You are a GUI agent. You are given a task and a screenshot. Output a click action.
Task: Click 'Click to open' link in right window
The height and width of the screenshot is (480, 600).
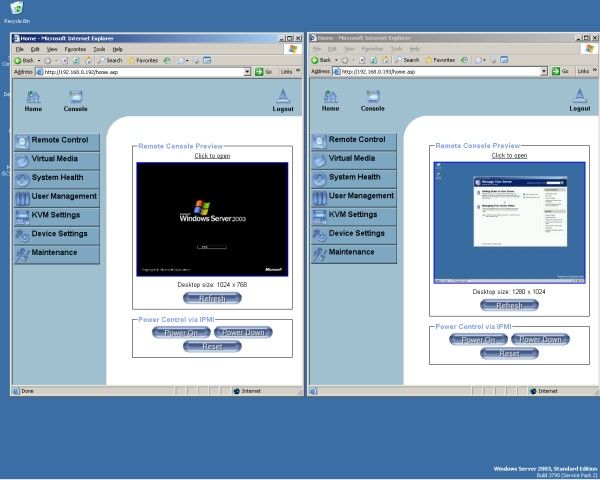pos(509,155)
